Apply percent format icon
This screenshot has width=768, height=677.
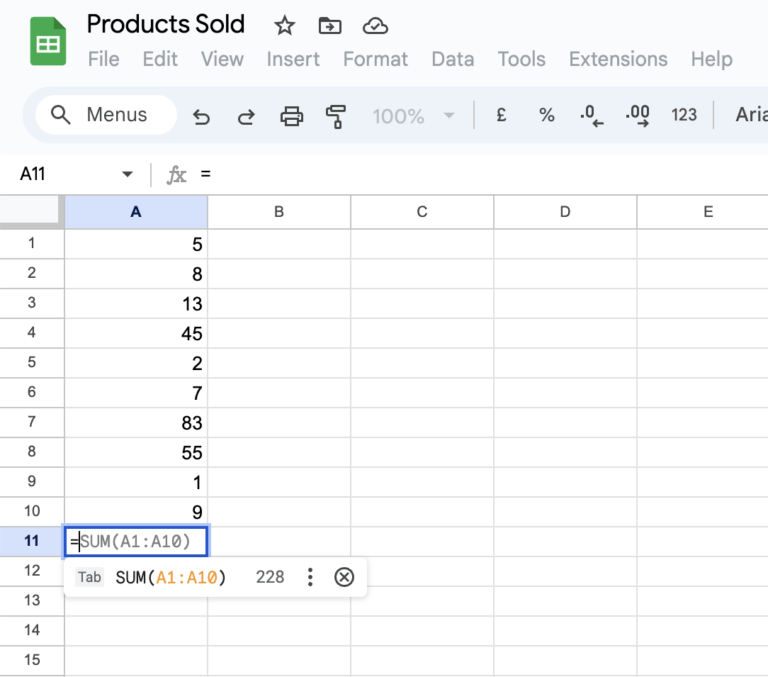547,115
